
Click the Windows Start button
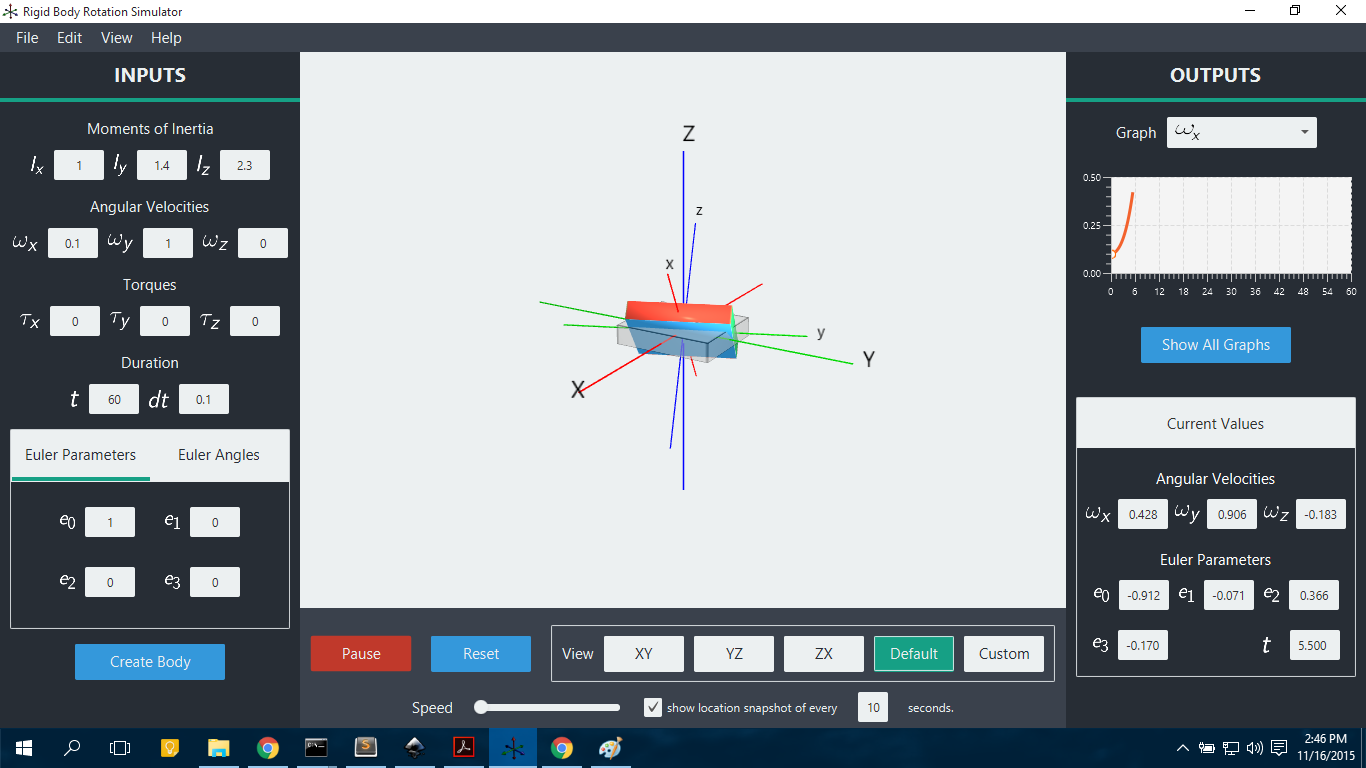coord(24,747)
